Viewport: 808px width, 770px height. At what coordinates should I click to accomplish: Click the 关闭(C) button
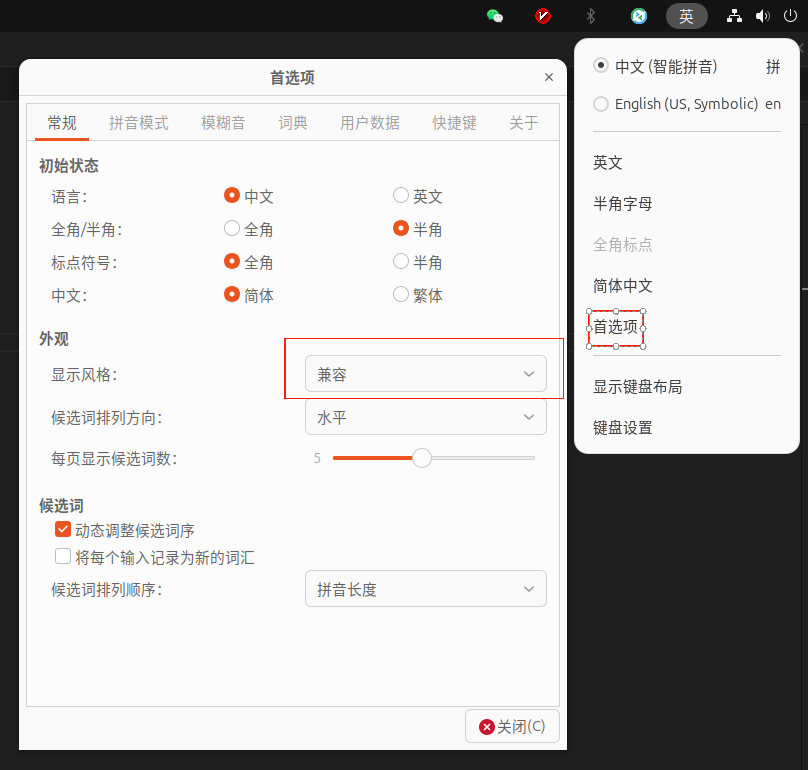(512, 727)
